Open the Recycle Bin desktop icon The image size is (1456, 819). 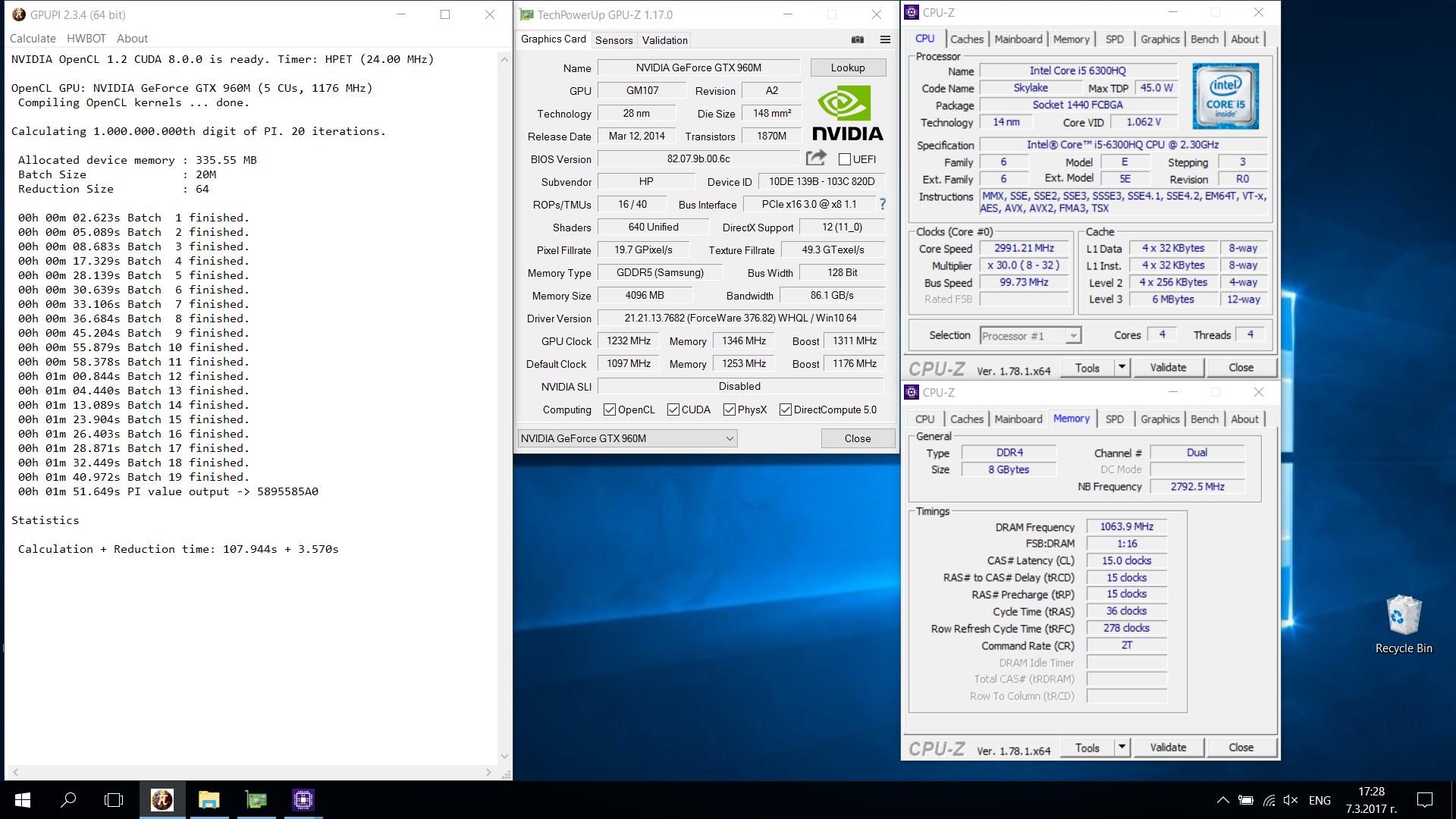pos(1404,624)
